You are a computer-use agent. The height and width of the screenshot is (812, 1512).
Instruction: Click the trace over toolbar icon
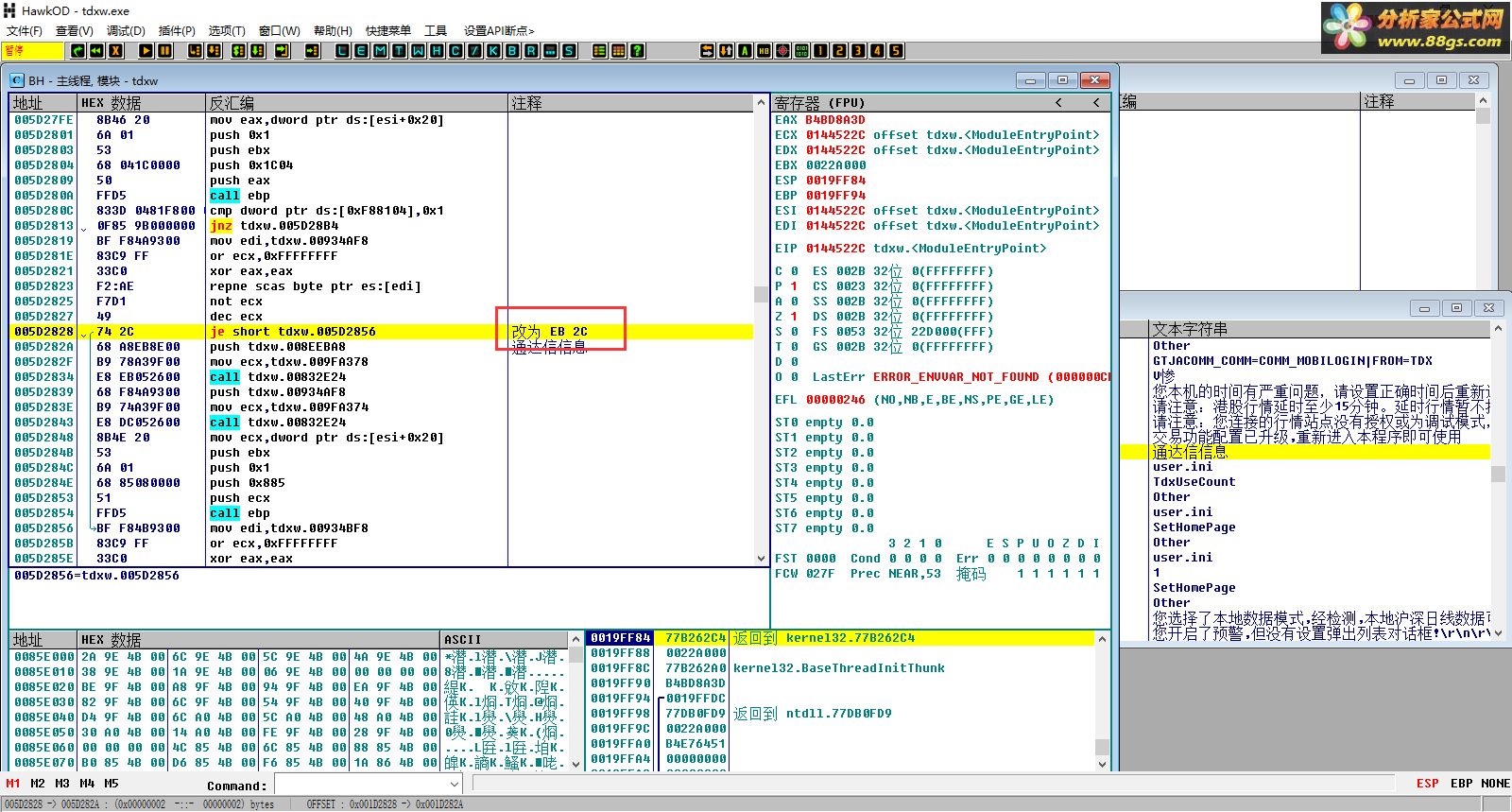(258, 51)
